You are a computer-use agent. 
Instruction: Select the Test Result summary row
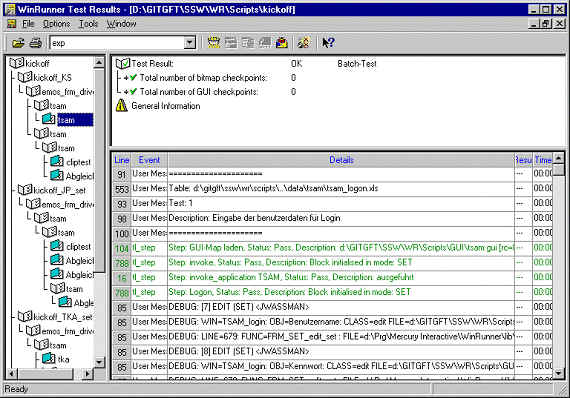(152, 64)
